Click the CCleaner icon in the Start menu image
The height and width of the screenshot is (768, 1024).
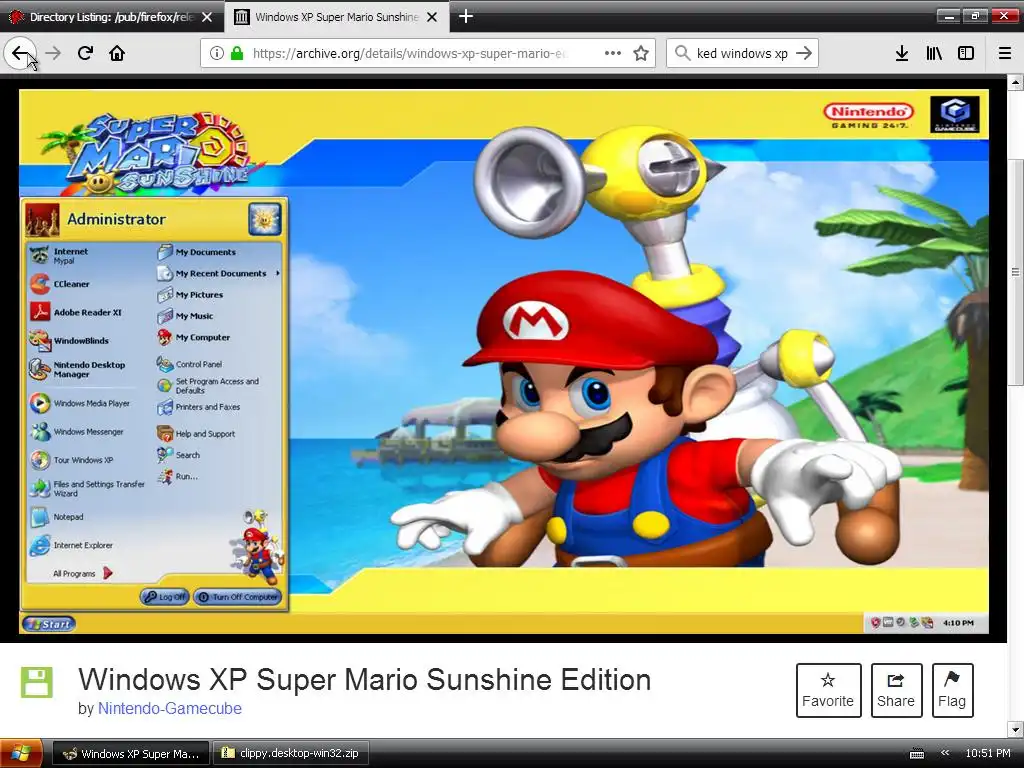coord(40,284)
